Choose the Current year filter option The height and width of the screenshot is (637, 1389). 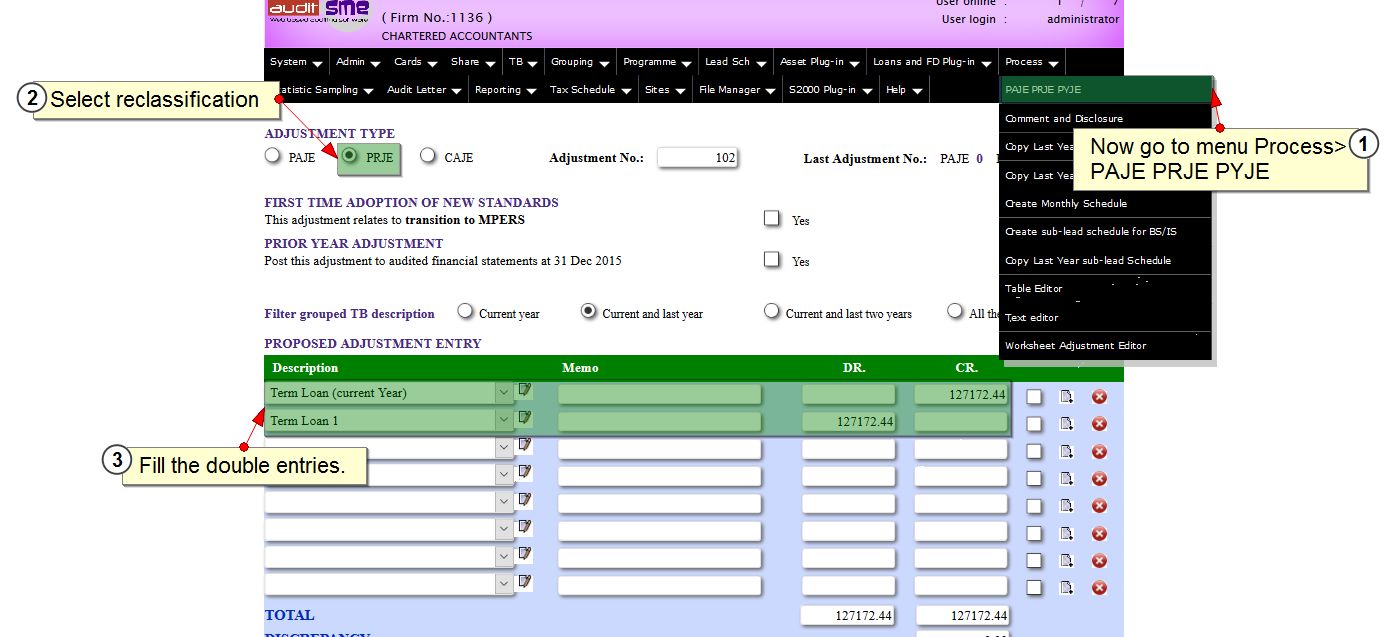(x=465, y=312)
